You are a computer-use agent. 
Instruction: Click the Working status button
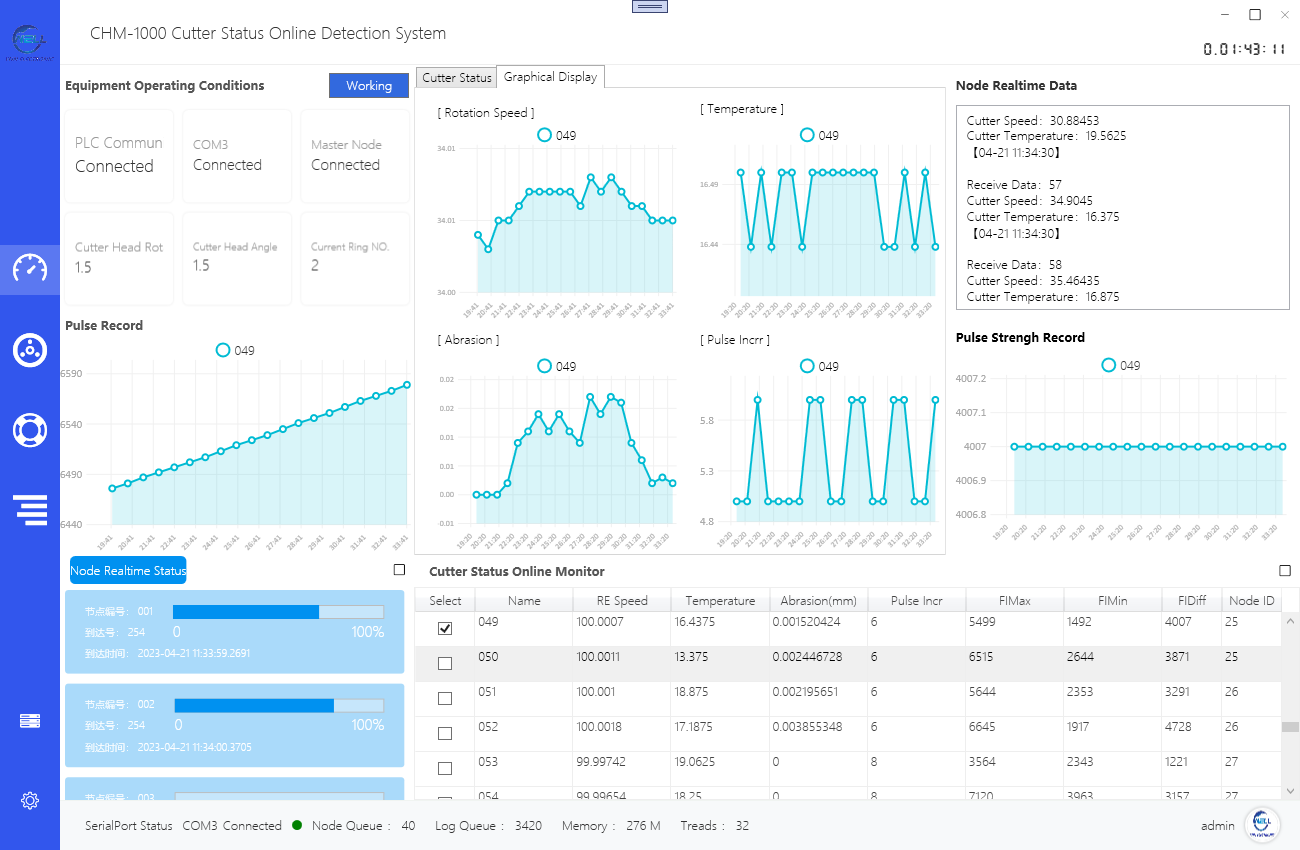[x=369, y=86]
